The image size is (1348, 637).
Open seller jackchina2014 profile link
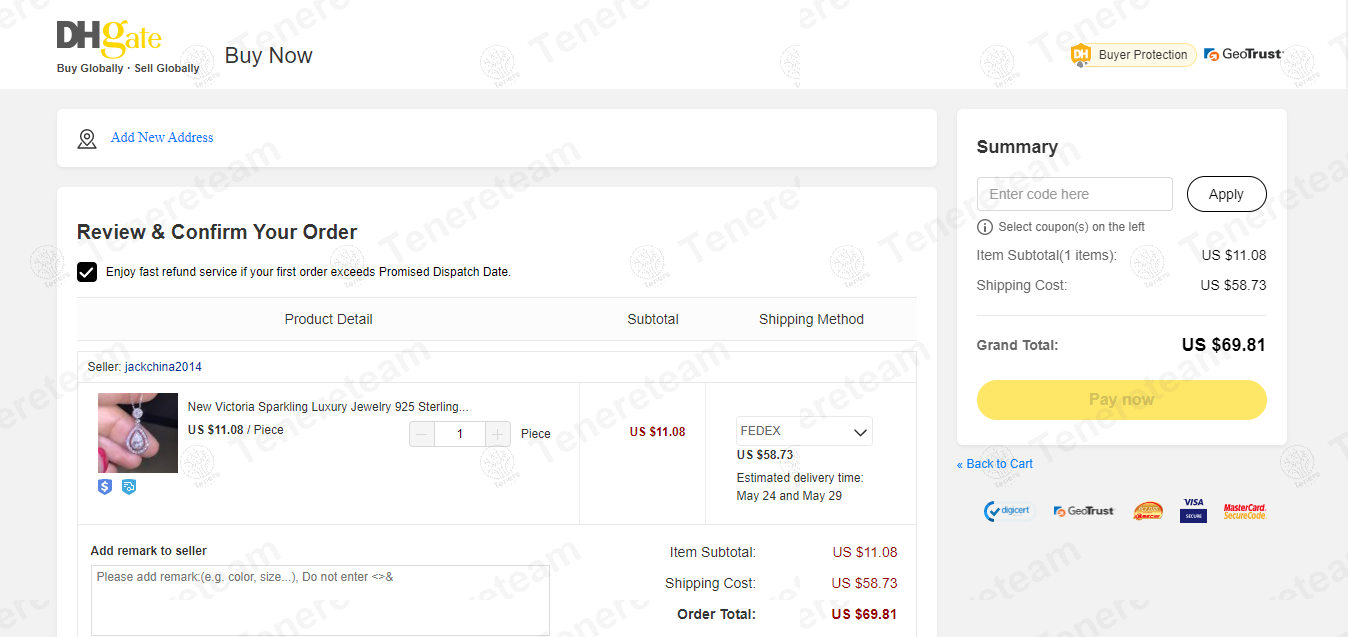163,367
